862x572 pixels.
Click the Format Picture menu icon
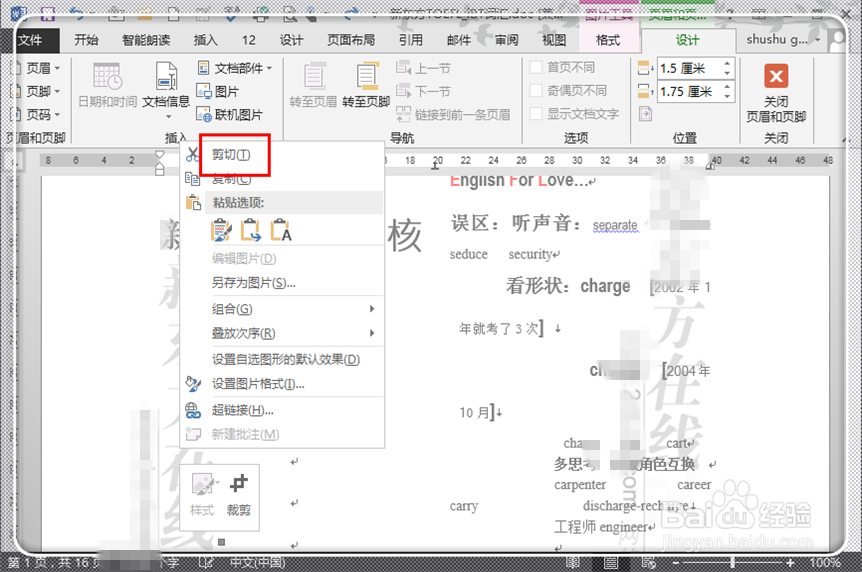[x=193, y=384]
